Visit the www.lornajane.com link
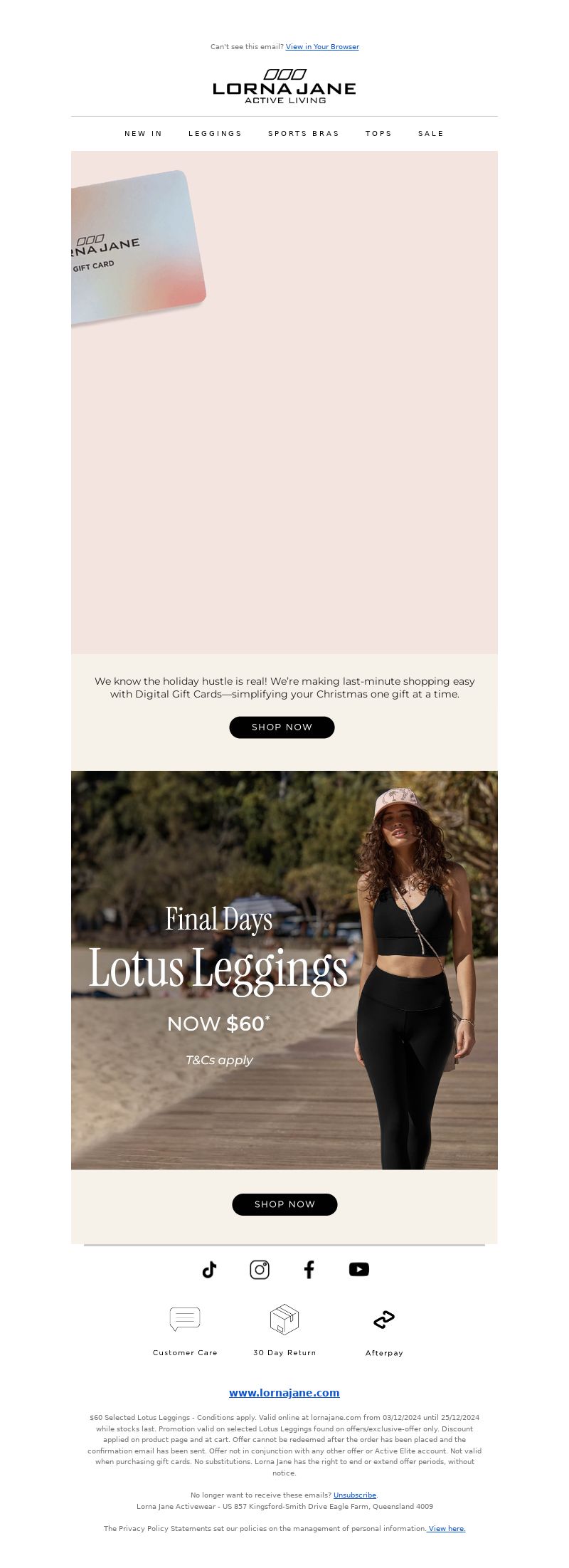 pos(284,1393)
